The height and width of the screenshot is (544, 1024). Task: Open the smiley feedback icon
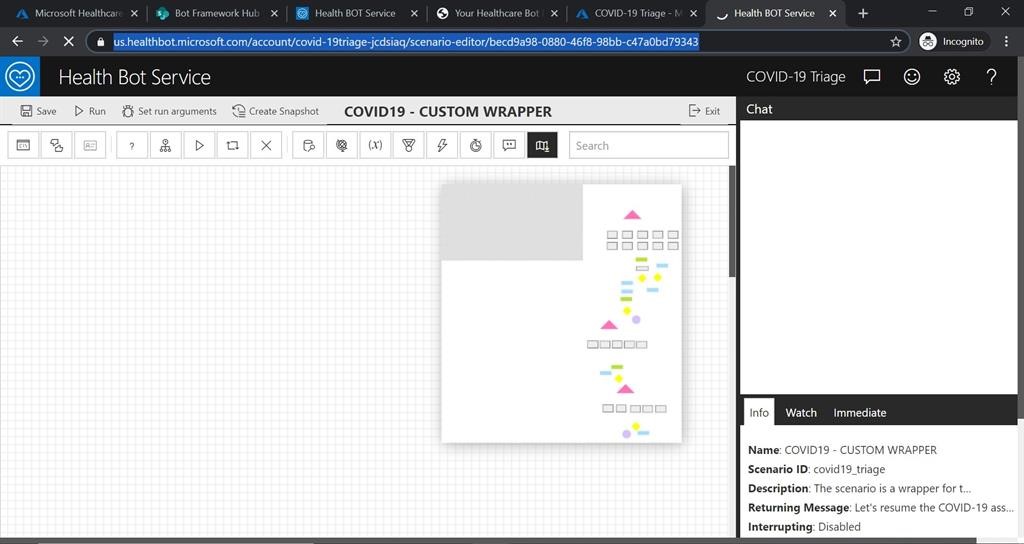(912, 77)
